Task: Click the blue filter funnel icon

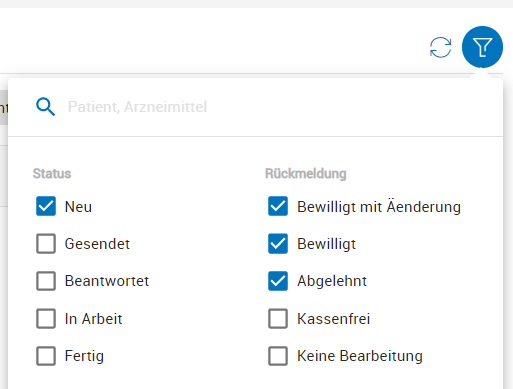Action: click(x=482, y=47)
